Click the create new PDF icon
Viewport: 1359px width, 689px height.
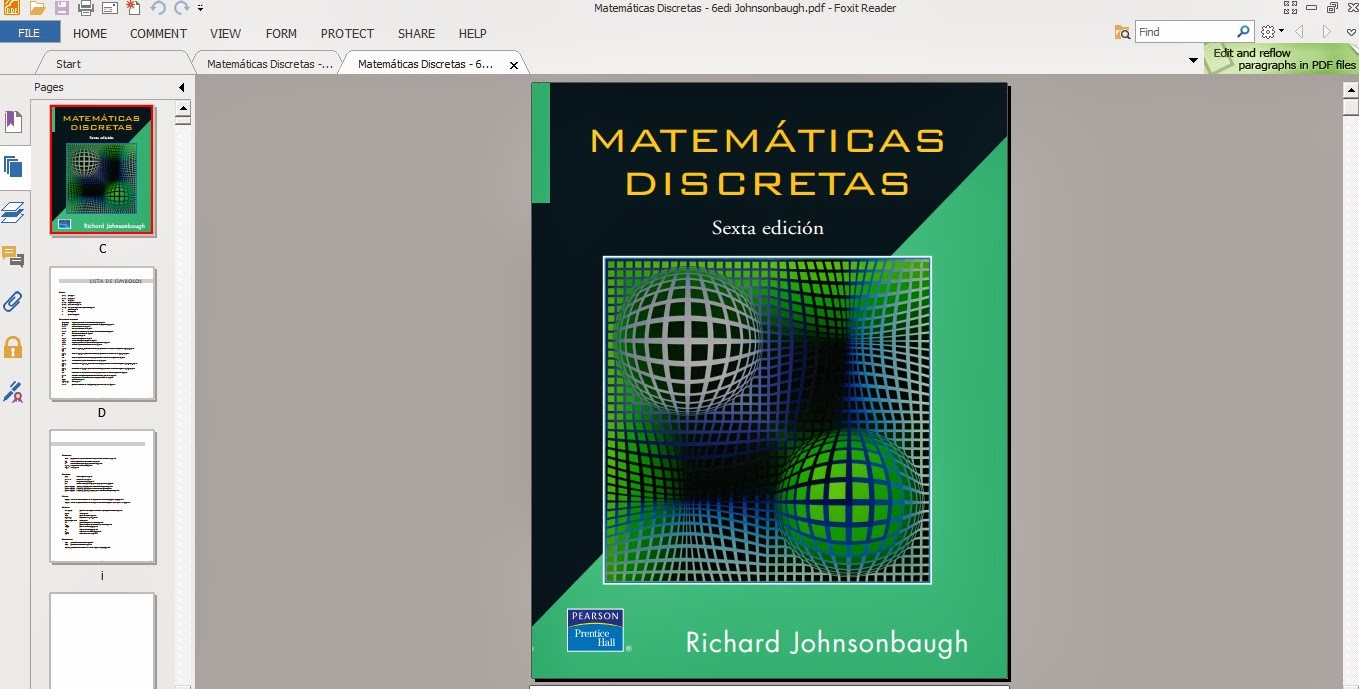tap(132, 8)
